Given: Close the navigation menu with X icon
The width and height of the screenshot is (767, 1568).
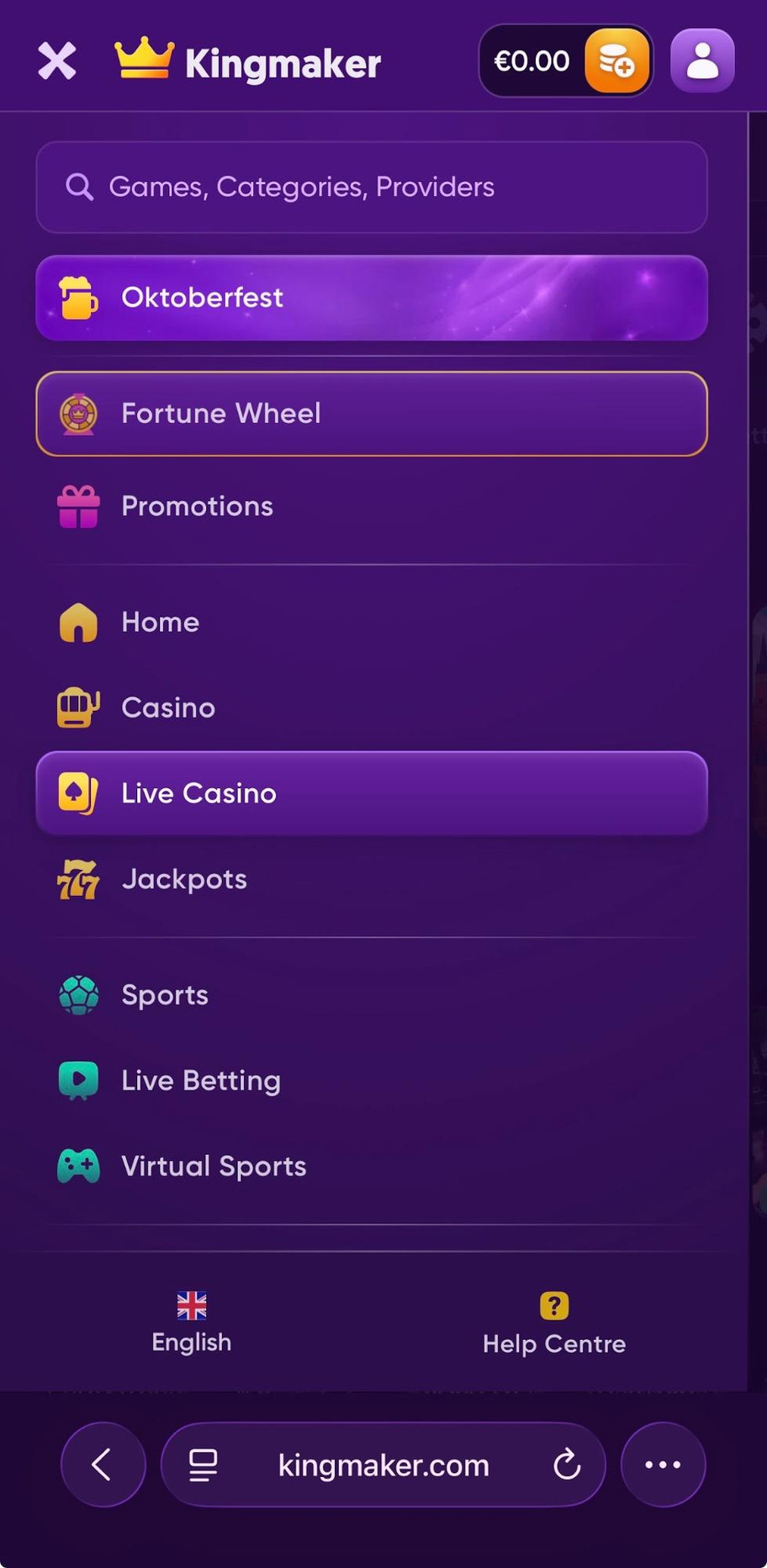Looking at the screenshot, I should coord(57,61).
